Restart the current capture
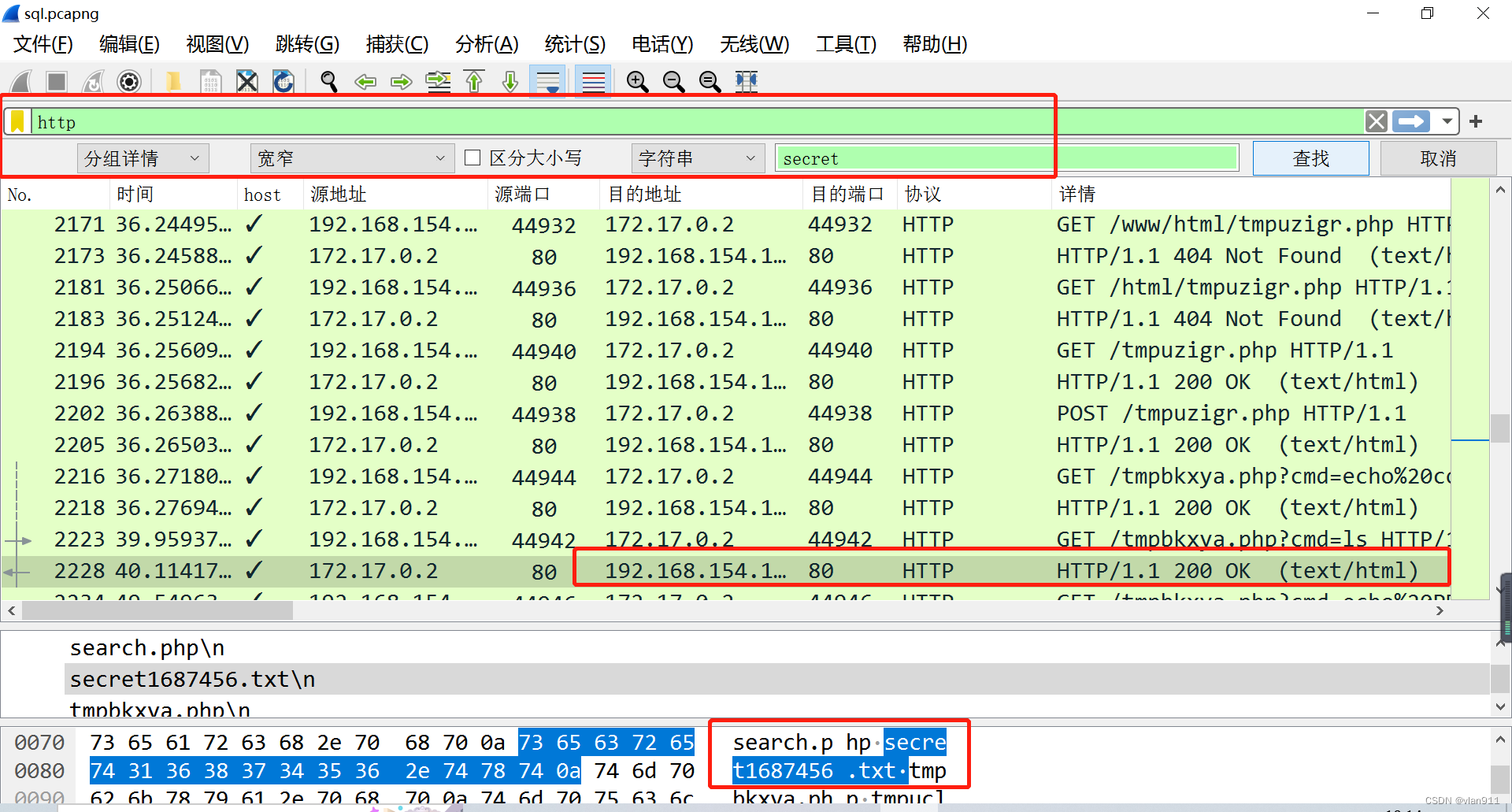The width and height of the screenshot is (1512, 812). [x=93, y=81]
